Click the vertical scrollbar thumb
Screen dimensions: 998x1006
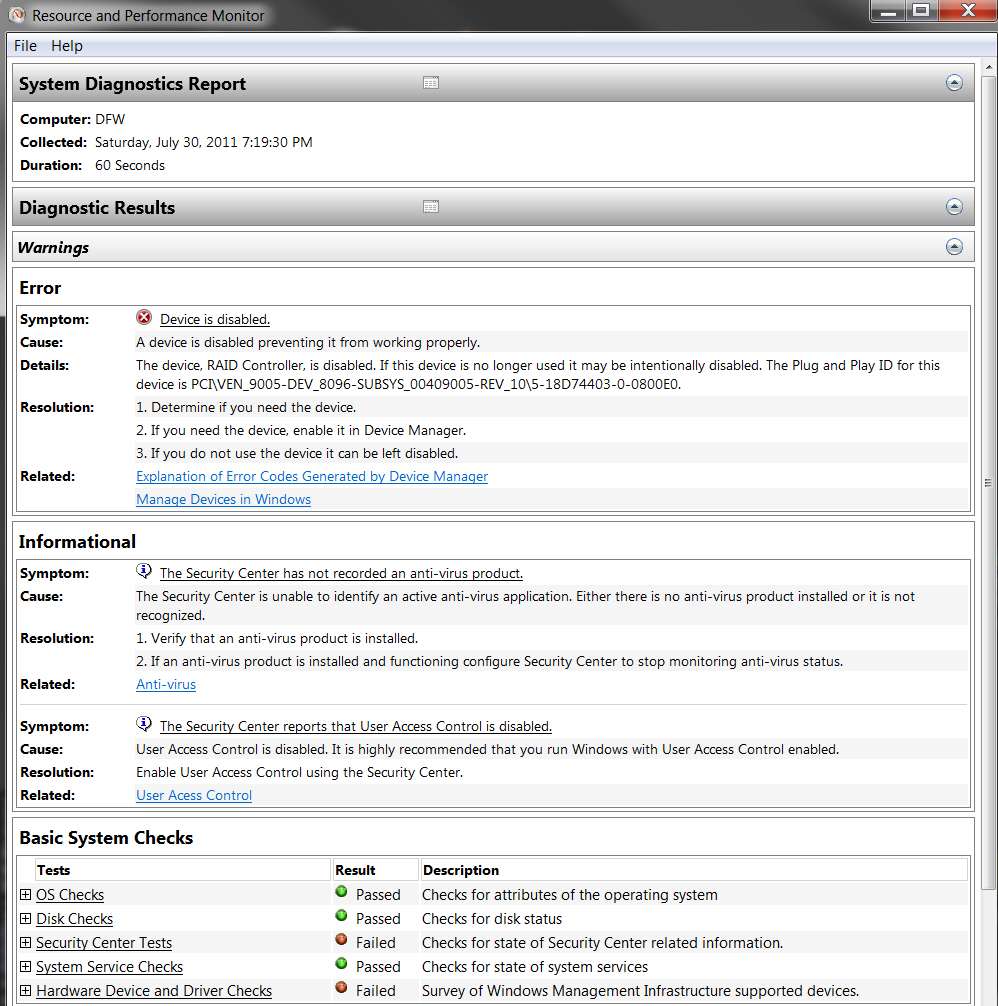tap(988, 482)
